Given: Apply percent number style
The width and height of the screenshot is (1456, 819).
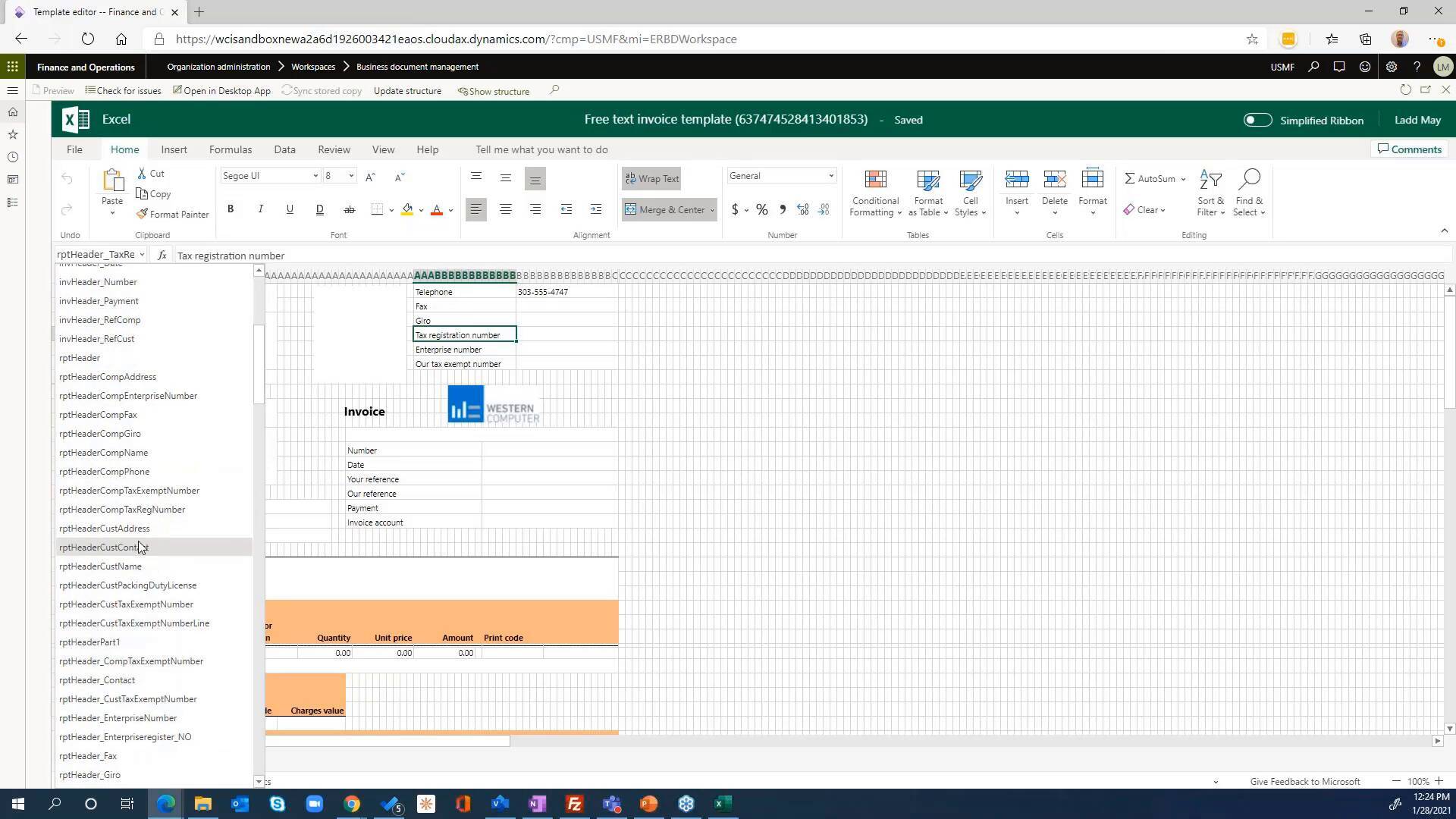Looking at the screenshot, I should pyautogui.click(x=761, y=209).
